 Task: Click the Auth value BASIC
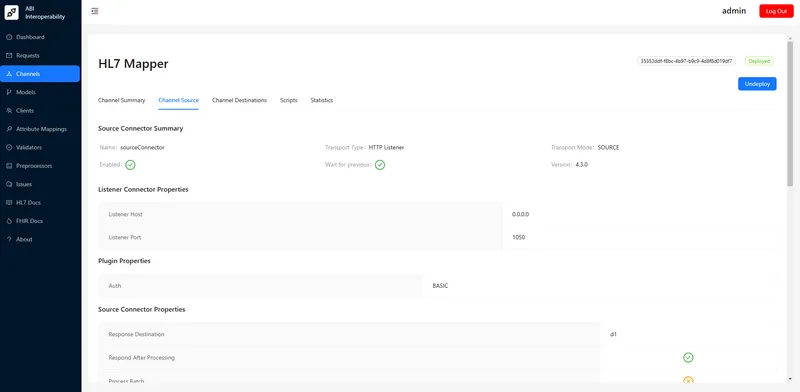(440, 286)
